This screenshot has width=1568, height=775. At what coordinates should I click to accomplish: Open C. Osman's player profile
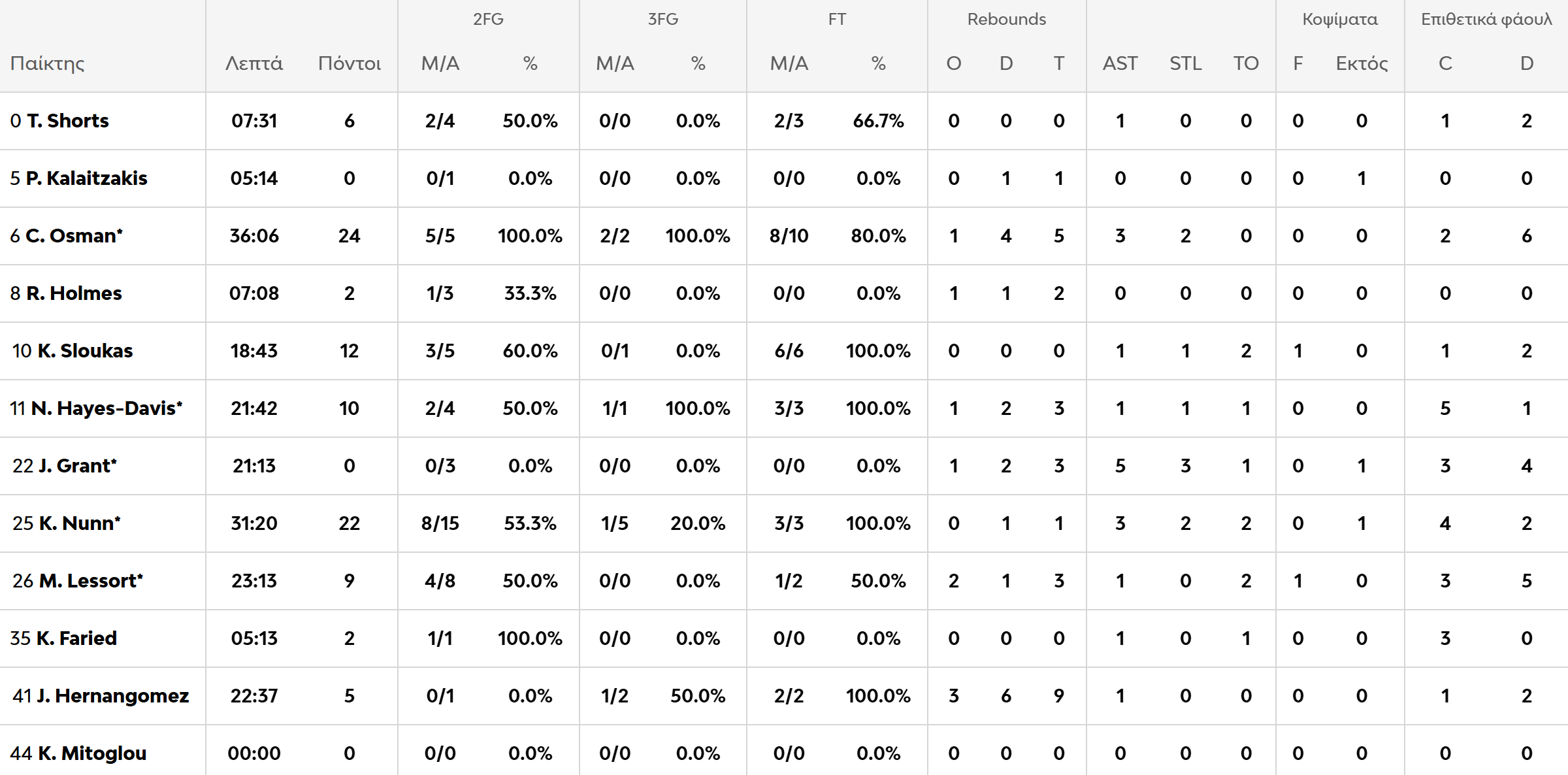point(74,236)
